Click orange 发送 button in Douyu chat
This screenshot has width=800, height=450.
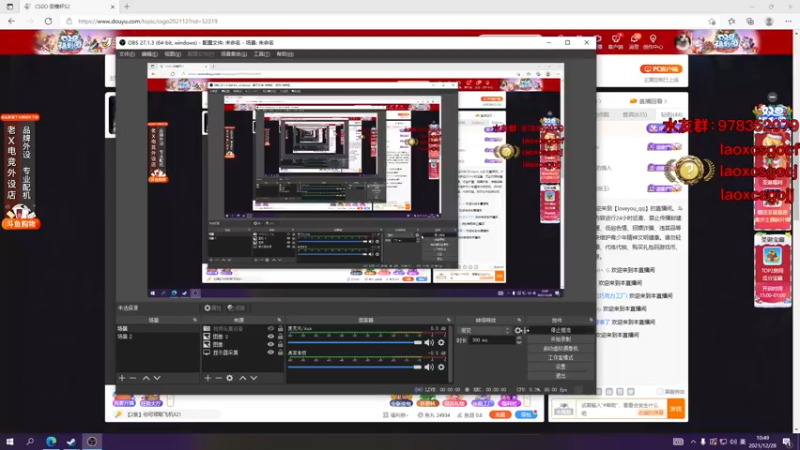676,409
